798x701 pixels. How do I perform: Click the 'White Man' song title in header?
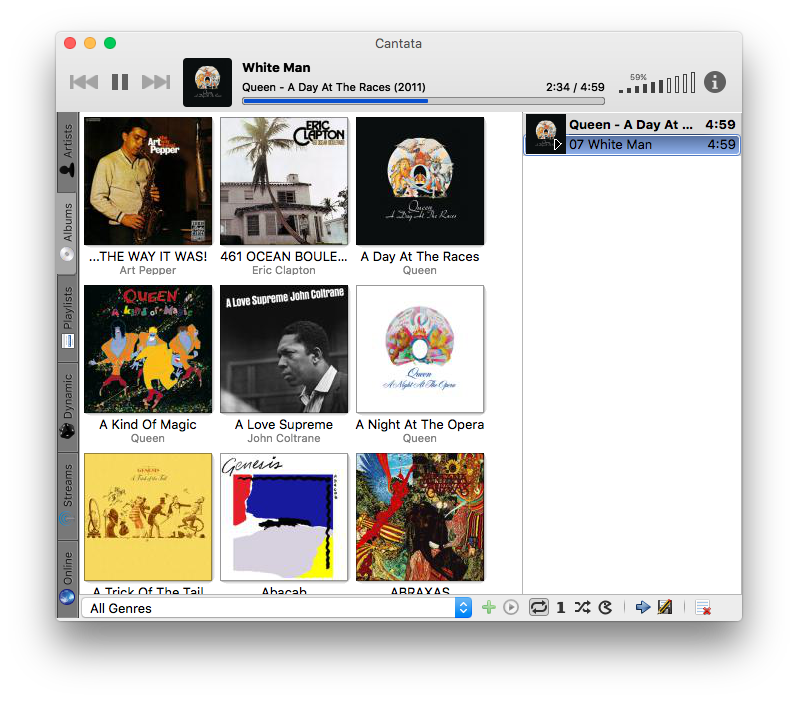click(276, 67)
